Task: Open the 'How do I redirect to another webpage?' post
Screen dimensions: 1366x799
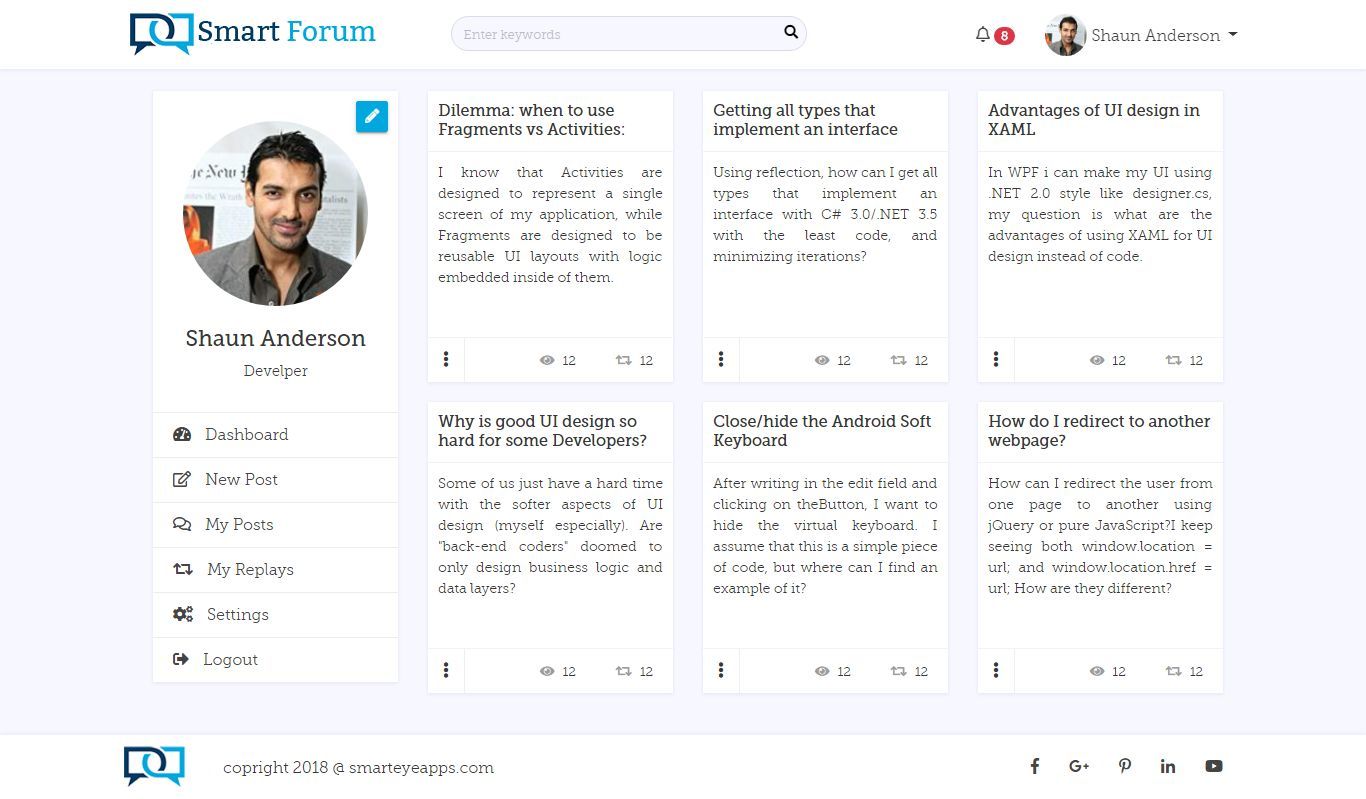Action: (1099, 431)
